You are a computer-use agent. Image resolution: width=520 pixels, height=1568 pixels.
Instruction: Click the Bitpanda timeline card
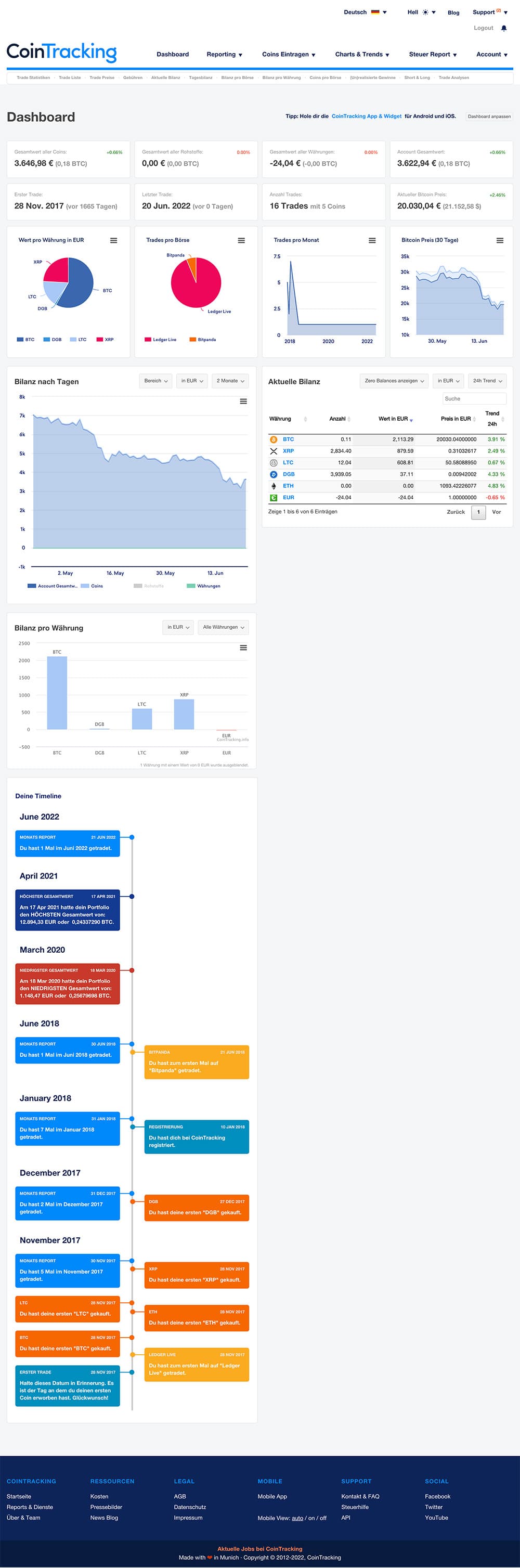[x=197, y=1061]
